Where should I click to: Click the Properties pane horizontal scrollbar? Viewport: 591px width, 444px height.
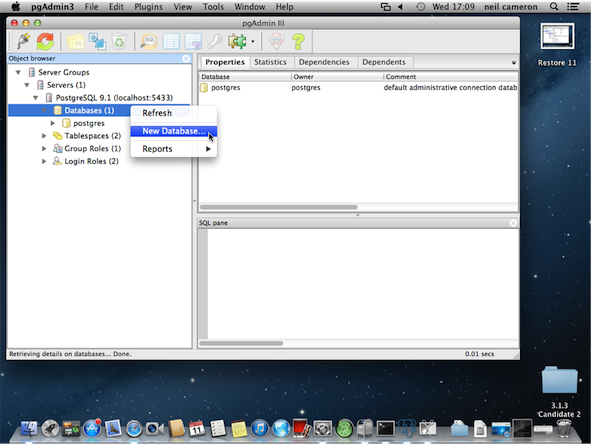pos(279,207)
